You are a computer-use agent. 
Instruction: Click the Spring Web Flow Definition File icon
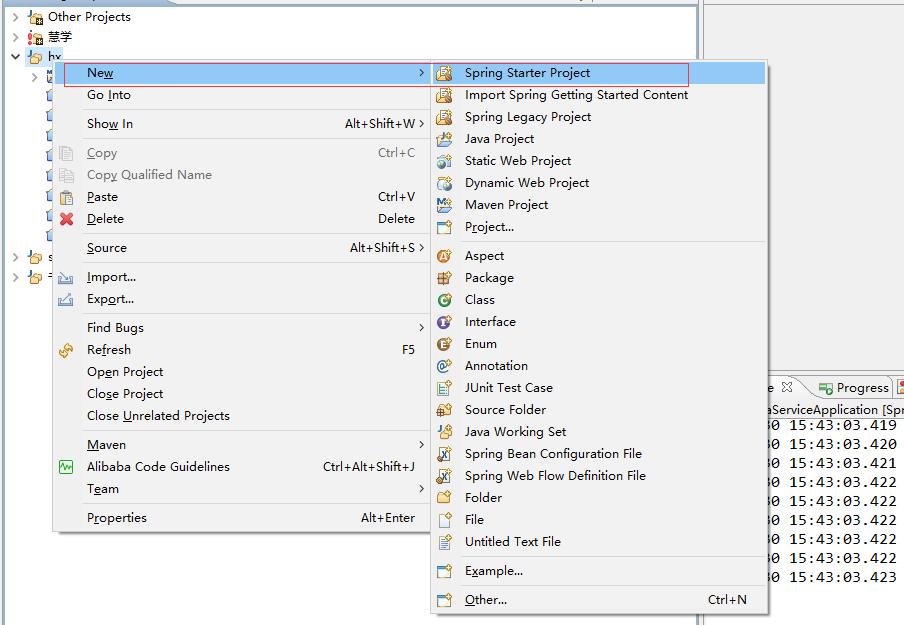(x=445, y=476)
